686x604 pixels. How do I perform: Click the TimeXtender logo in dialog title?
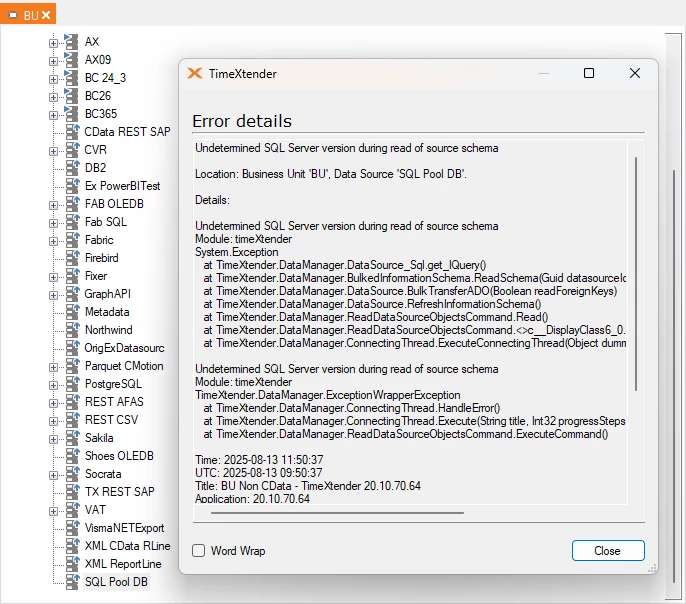pyautogui.click(x=195, y=73)
